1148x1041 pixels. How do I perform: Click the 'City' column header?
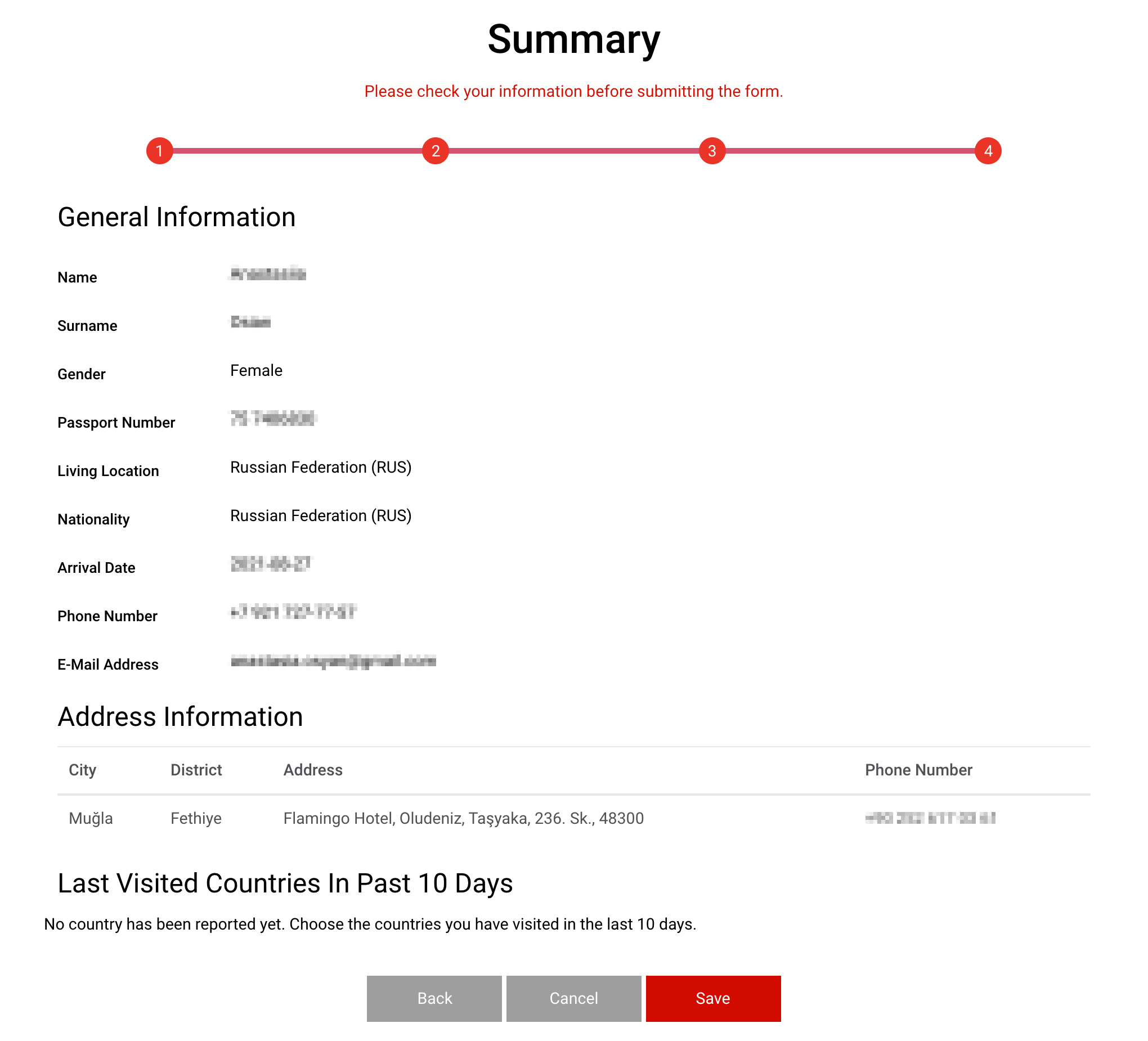coord(83,770)
